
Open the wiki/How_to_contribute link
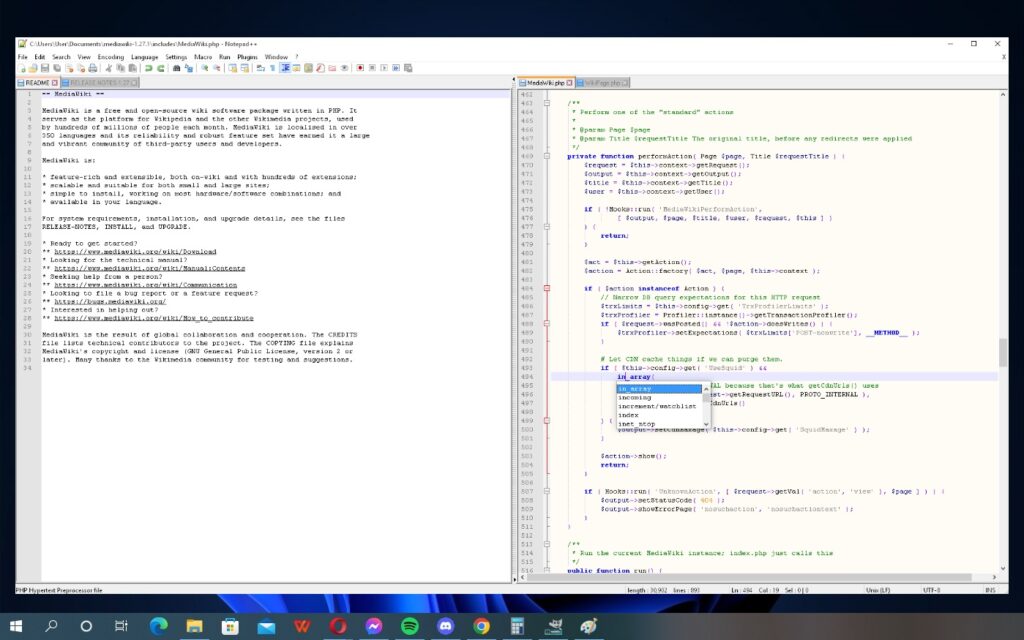pos(153,318)
